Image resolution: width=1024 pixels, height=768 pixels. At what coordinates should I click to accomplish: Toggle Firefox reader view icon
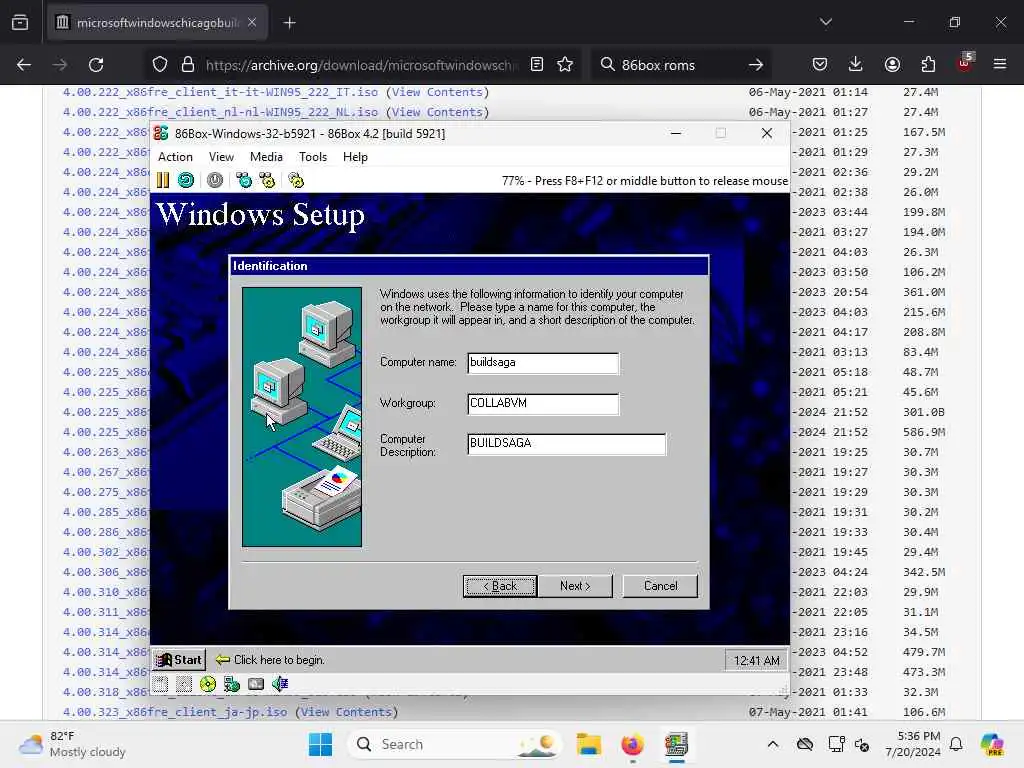[537, 65]
